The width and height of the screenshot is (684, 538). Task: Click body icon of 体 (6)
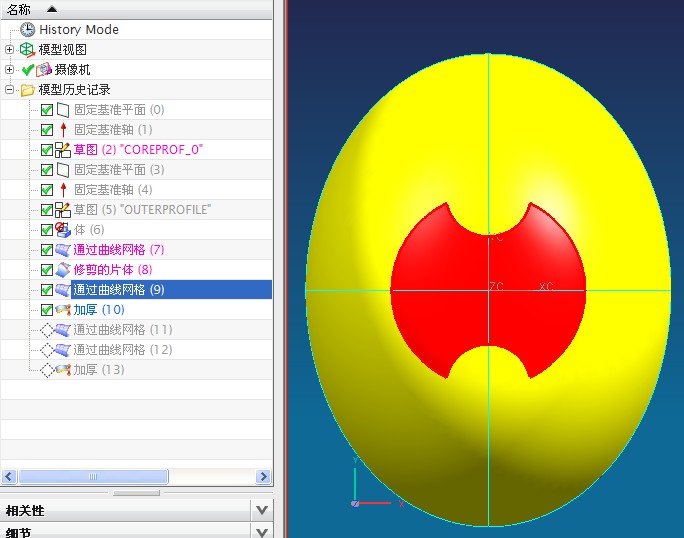coord(63,230)
